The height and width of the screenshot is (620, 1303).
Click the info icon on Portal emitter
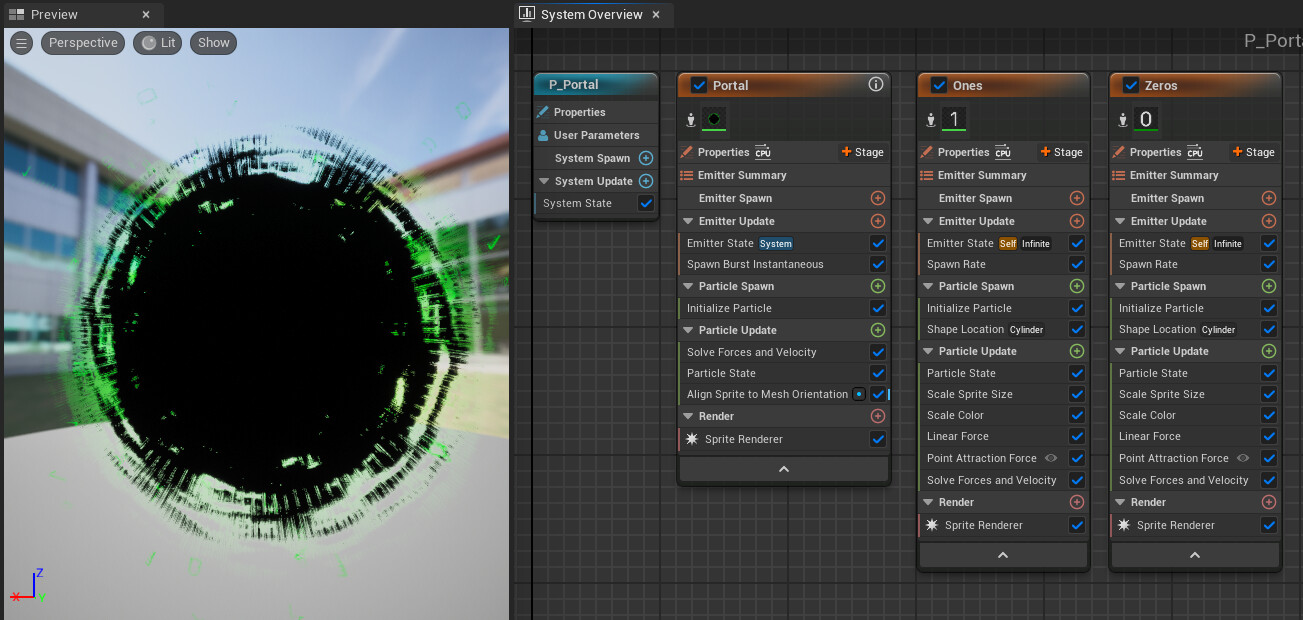point(876,85)
